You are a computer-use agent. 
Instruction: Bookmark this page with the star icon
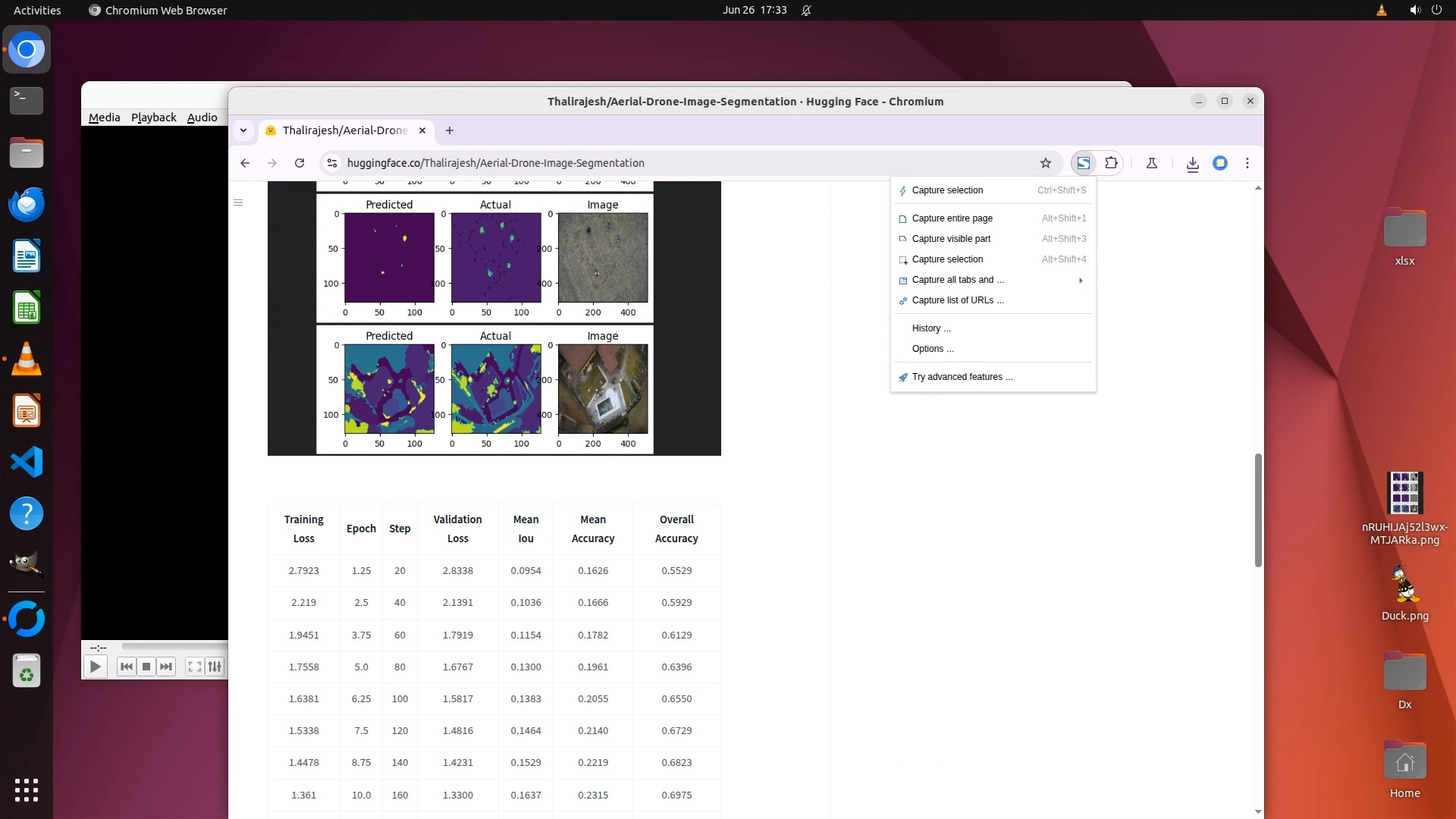(x=1046, y=163)
